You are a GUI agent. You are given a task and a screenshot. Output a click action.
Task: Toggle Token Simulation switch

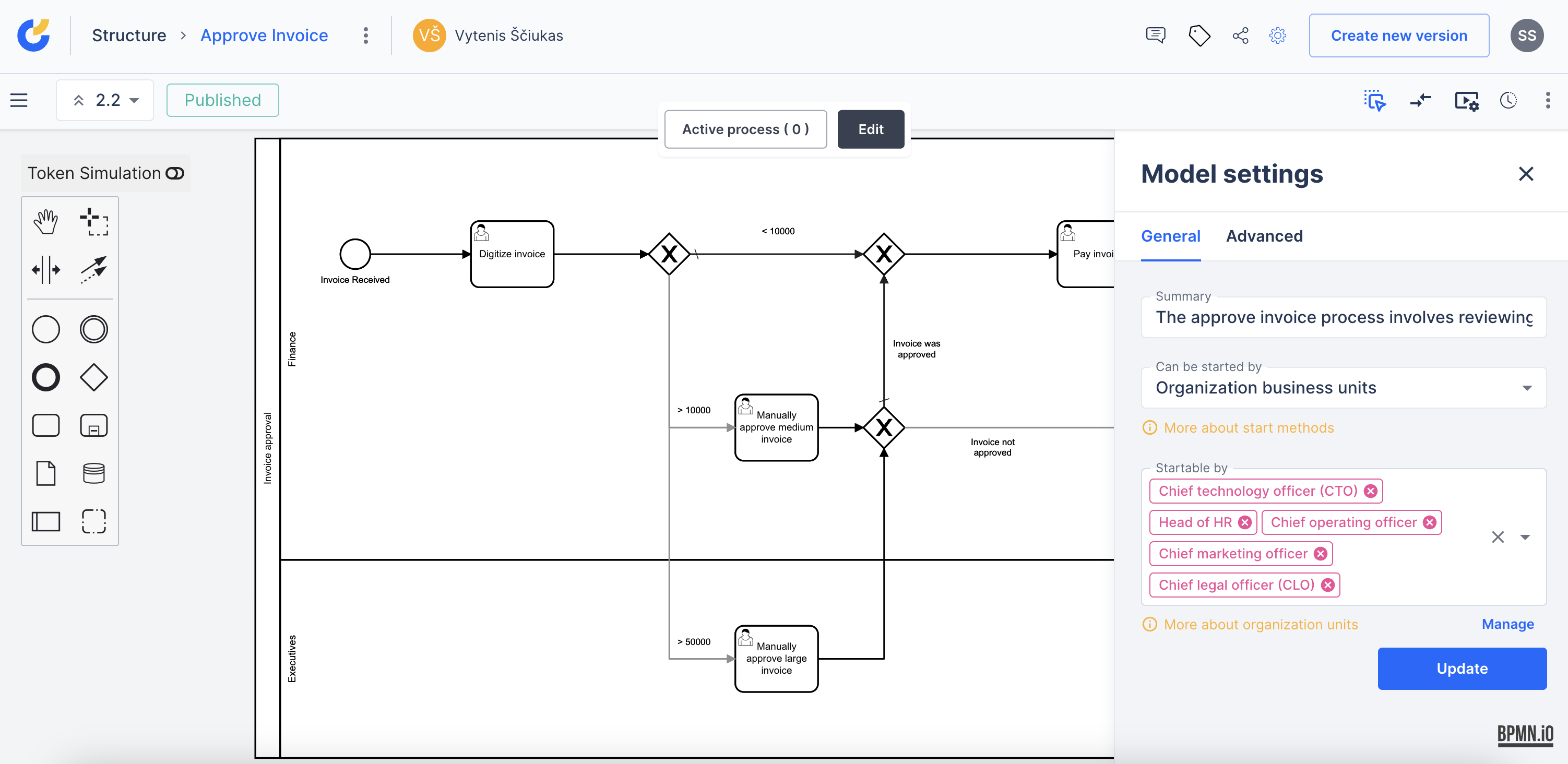[x=175, y=173]
